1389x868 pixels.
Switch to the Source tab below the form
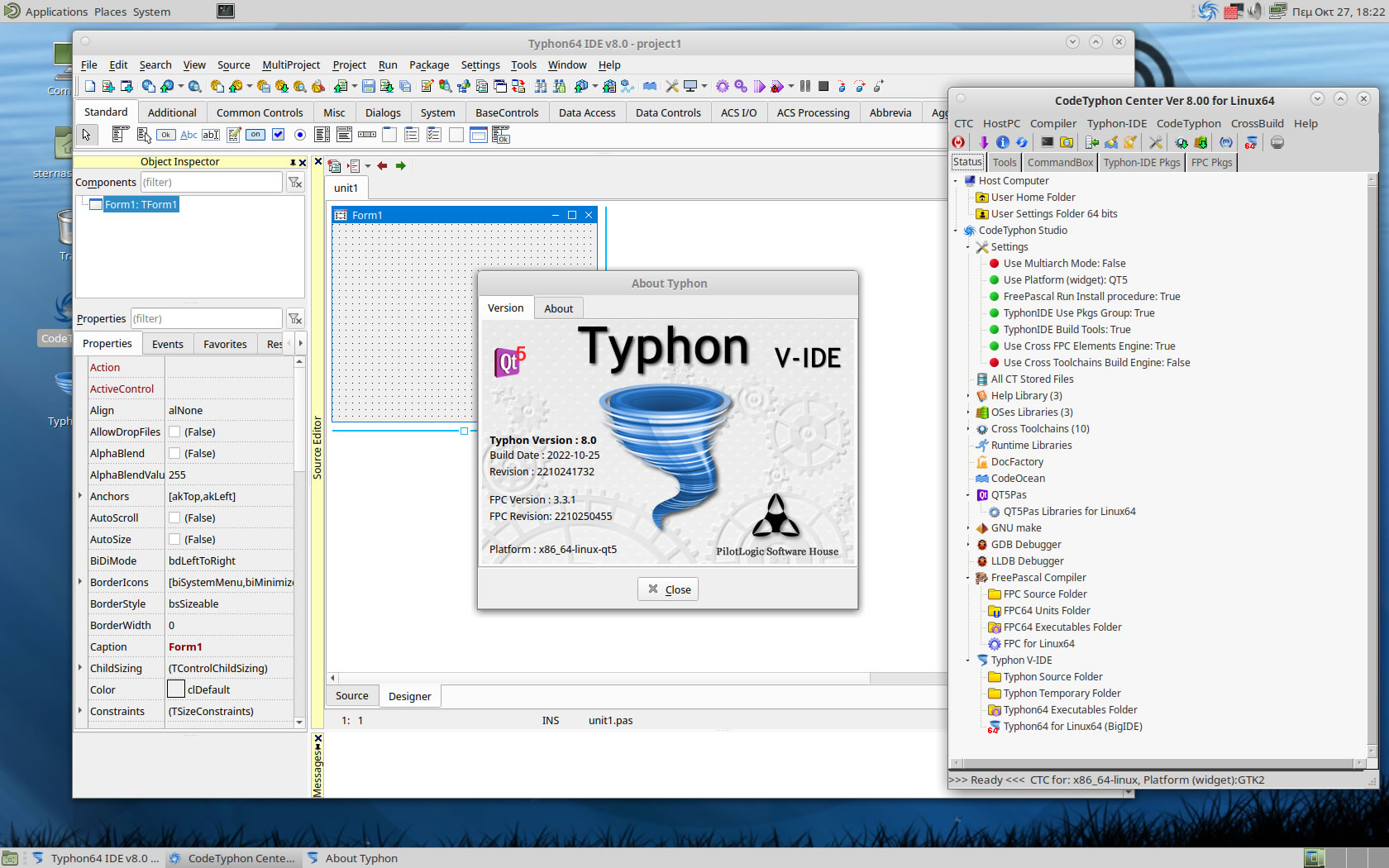(352, 696)
